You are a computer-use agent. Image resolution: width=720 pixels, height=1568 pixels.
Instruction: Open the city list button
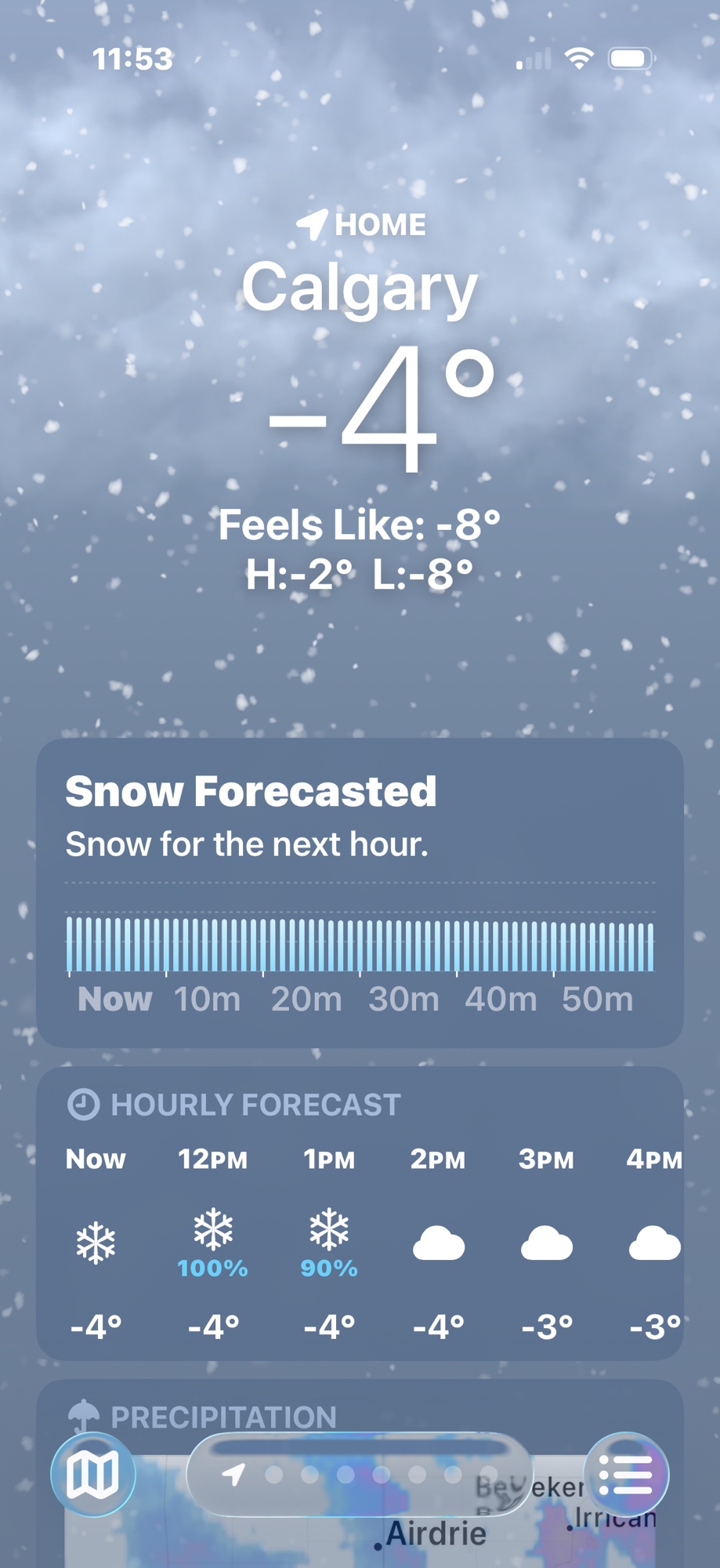(x=626, y=1475)
